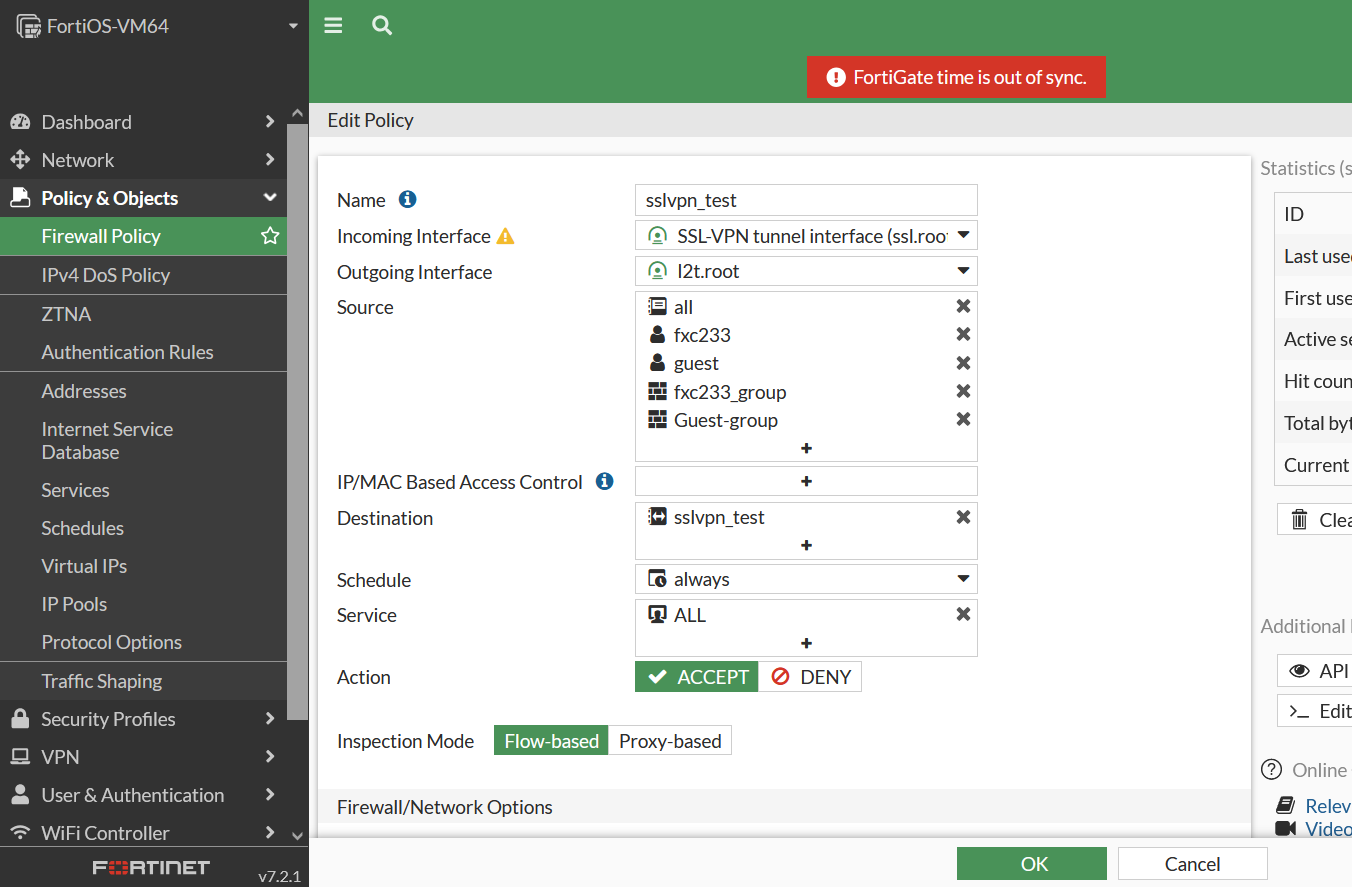Set Action to DENY
Screen dimensions: 1352x887
[x=810, y=677]
